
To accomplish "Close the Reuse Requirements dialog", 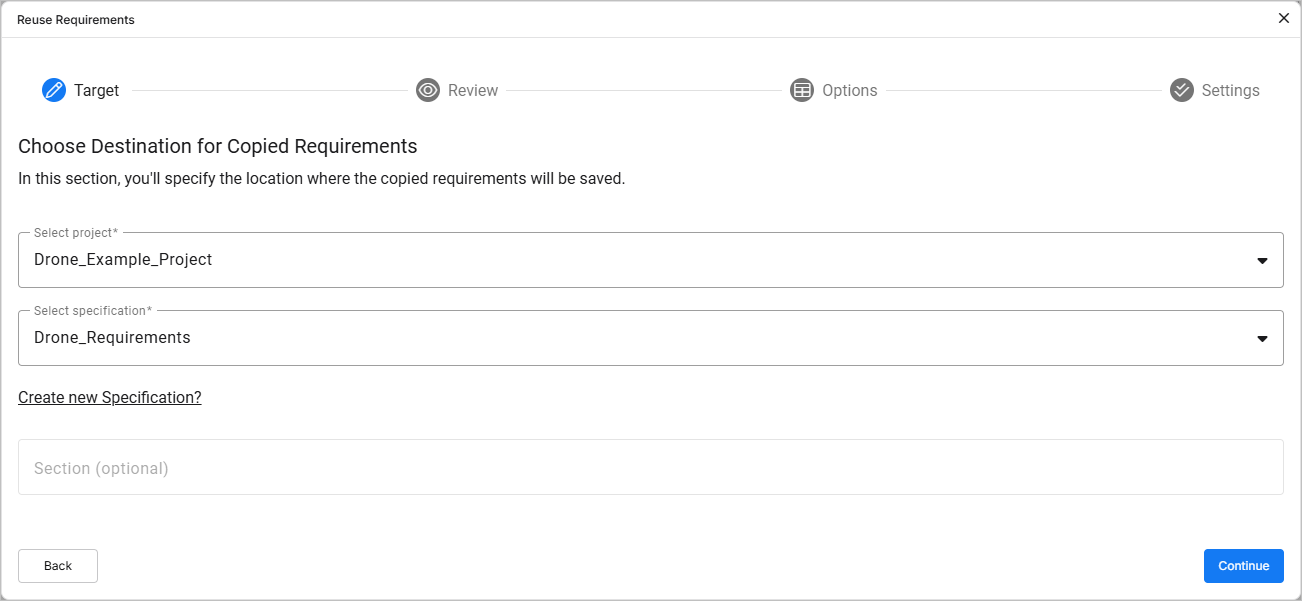I will pyautogui.click(x=1284, y=18).
